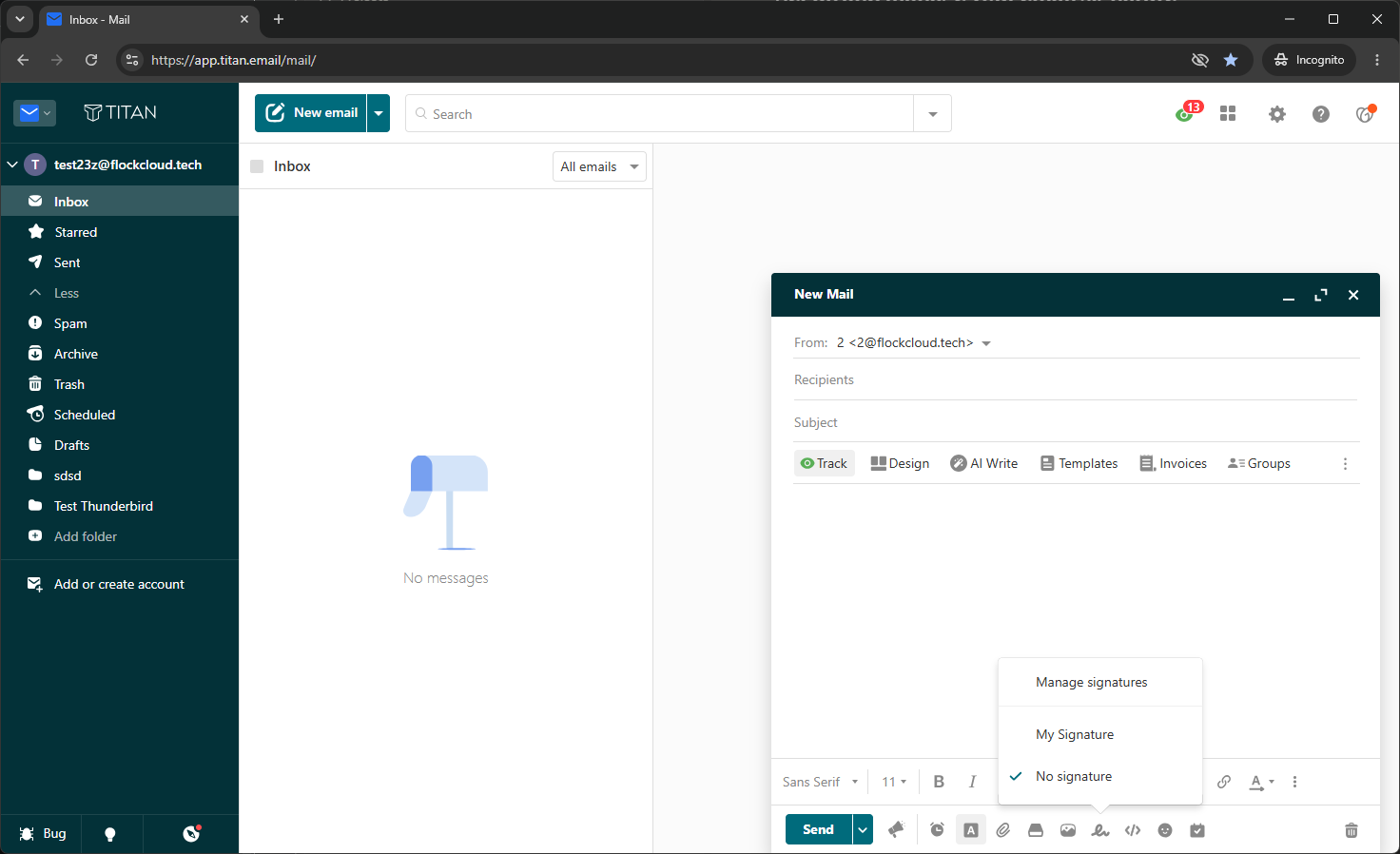Open the emoji picker smiley icon
Image resolution: width=1400 pixels, height=854 pixels.
click(x=1165, y=830)
